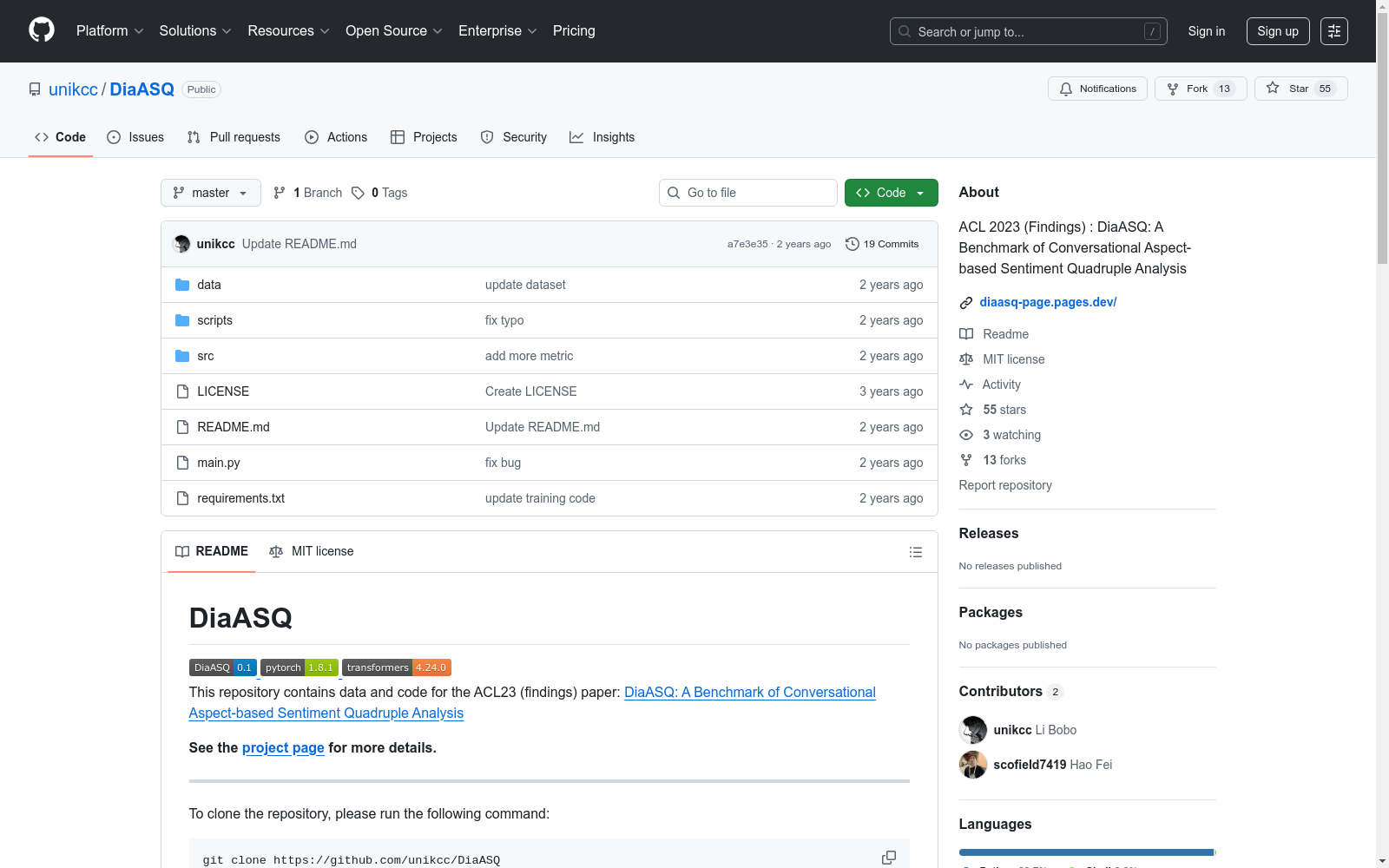Expand the Resources menu
1389x868 pixels.
[288, 31]
